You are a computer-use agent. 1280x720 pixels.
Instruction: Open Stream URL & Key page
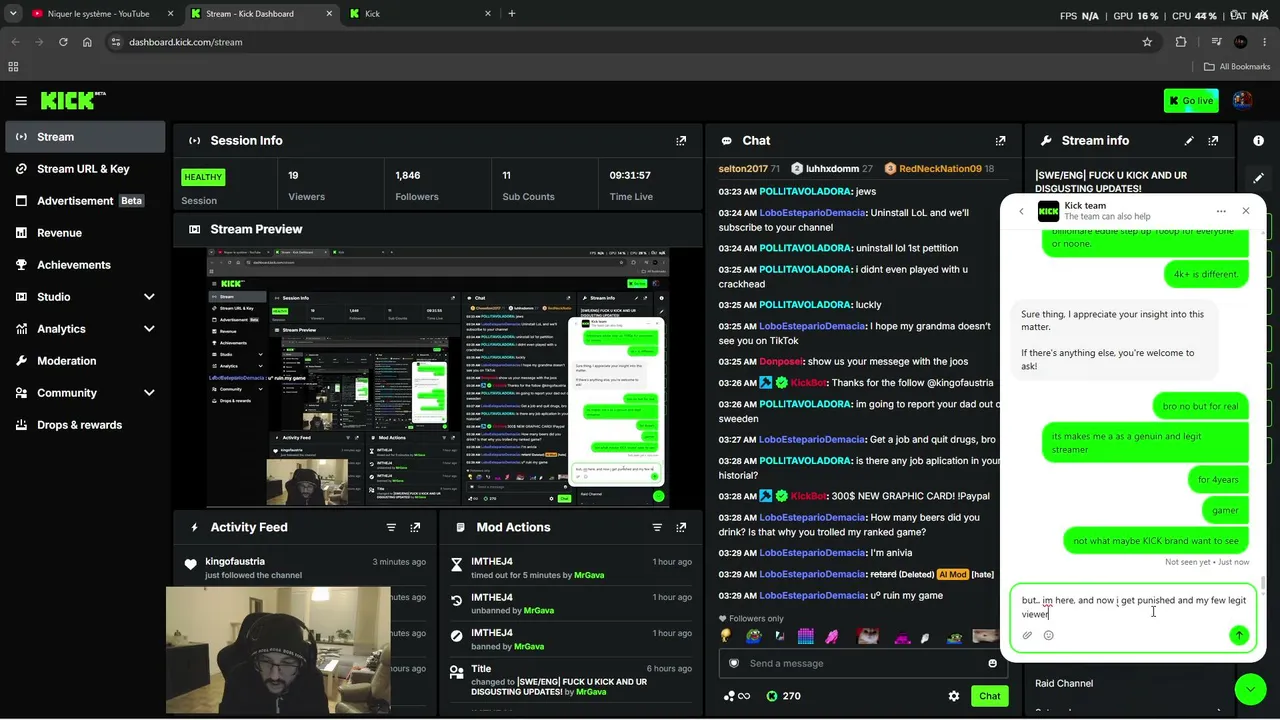coord(85,169)
